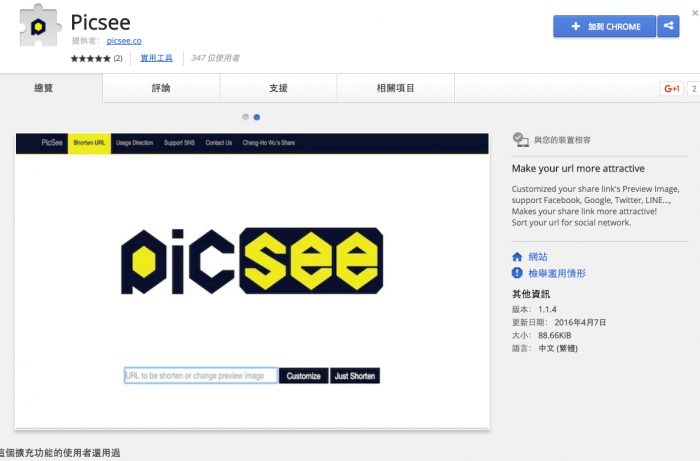Click Usage Direction in screenshot nav bar
Image resolution: width=700 pixels, height=461 pixels.
(x=134, y=143)
